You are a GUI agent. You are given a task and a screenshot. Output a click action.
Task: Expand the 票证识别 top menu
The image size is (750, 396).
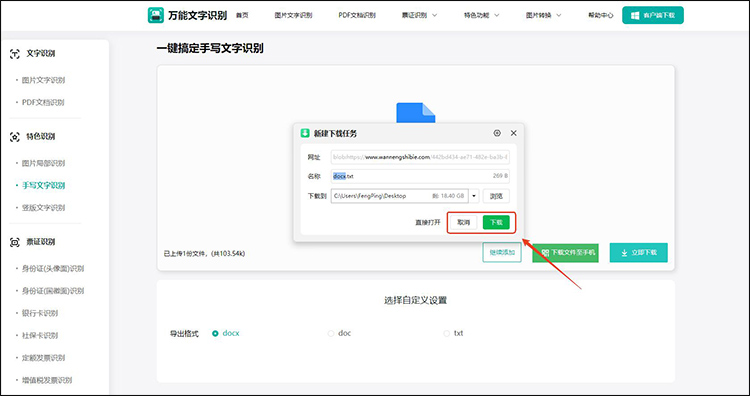(419, 15)
